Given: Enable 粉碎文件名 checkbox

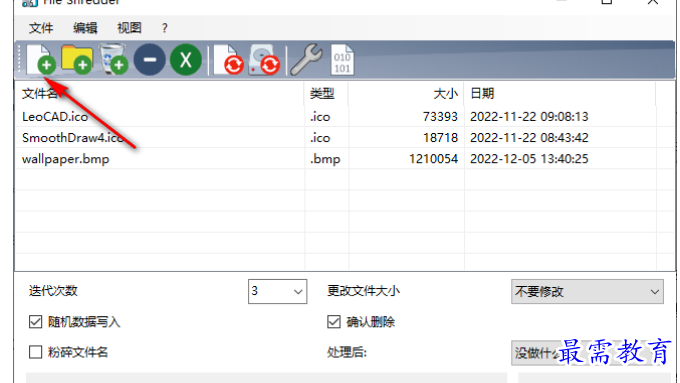Looking at the screenshot, I should pos(36,352).
